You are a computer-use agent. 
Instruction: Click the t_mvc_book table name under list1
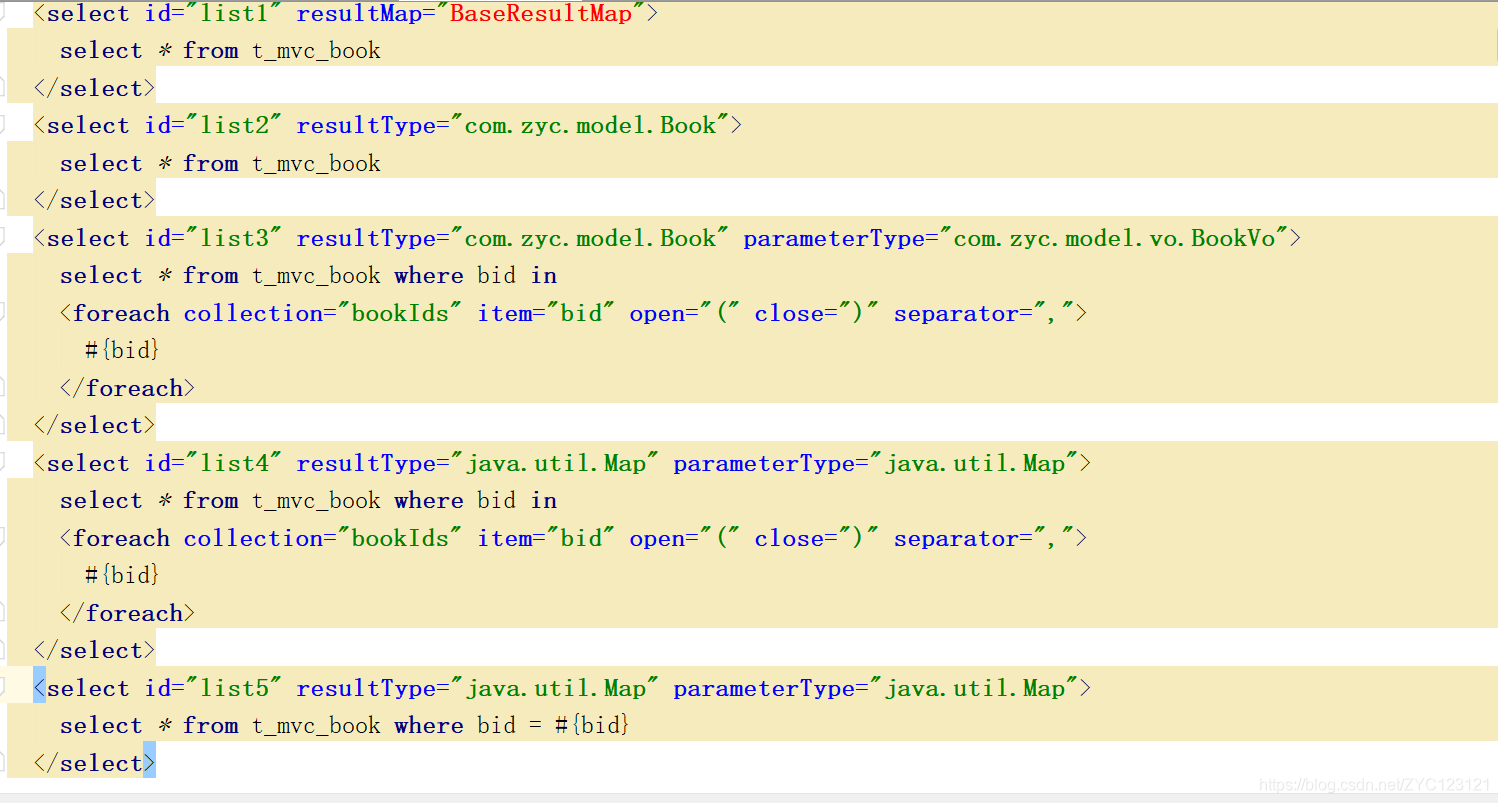coord(316,51)
